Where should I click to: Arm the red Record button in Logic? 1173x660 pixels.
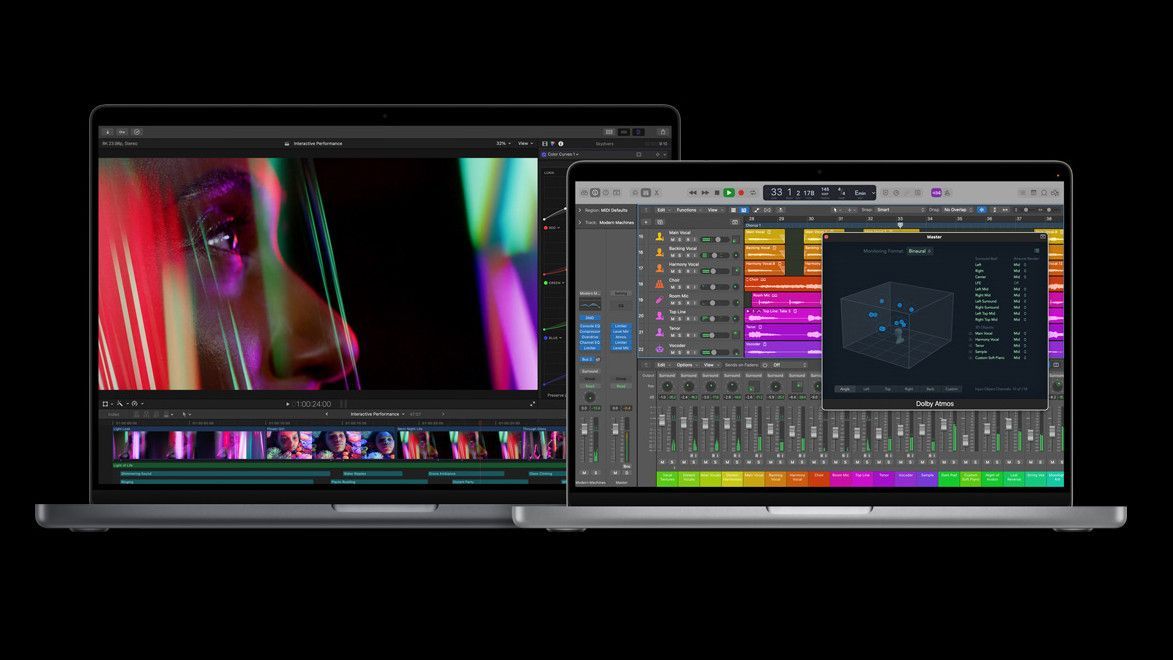point(741,193)
